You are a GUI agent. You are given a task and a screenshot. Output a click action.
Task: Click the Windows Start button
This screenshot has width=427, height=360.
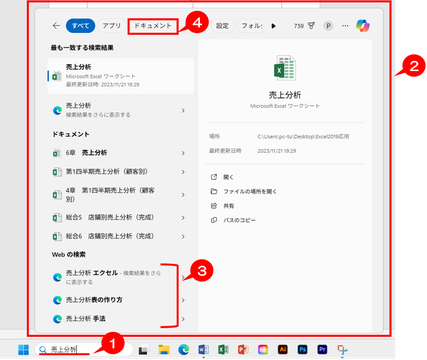click(x=23, y=350)
